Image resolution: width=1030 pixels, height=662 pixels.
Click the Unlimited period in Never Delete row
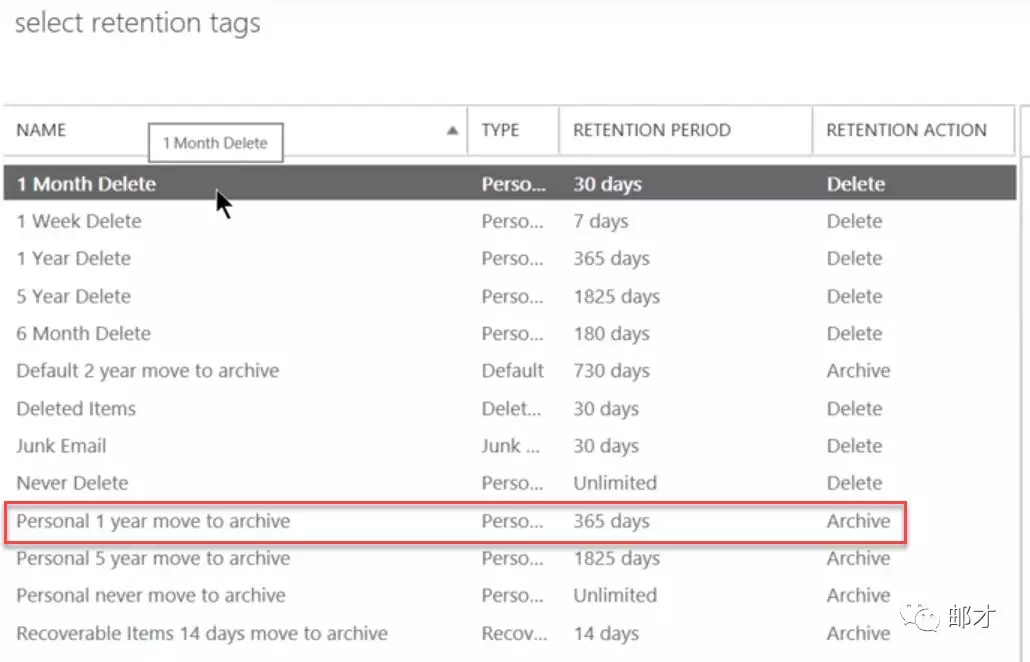coord(615,483)
